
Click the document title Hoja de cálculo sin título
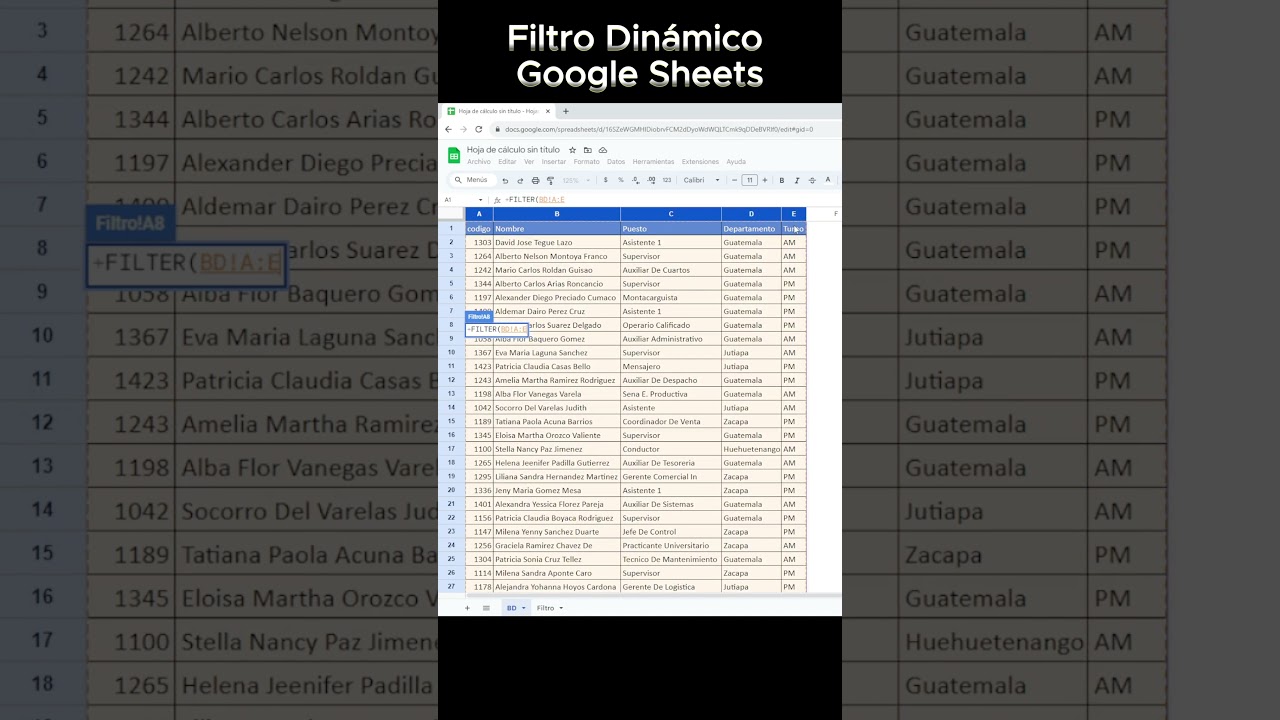pyautogui.click(x=513, y=150)
